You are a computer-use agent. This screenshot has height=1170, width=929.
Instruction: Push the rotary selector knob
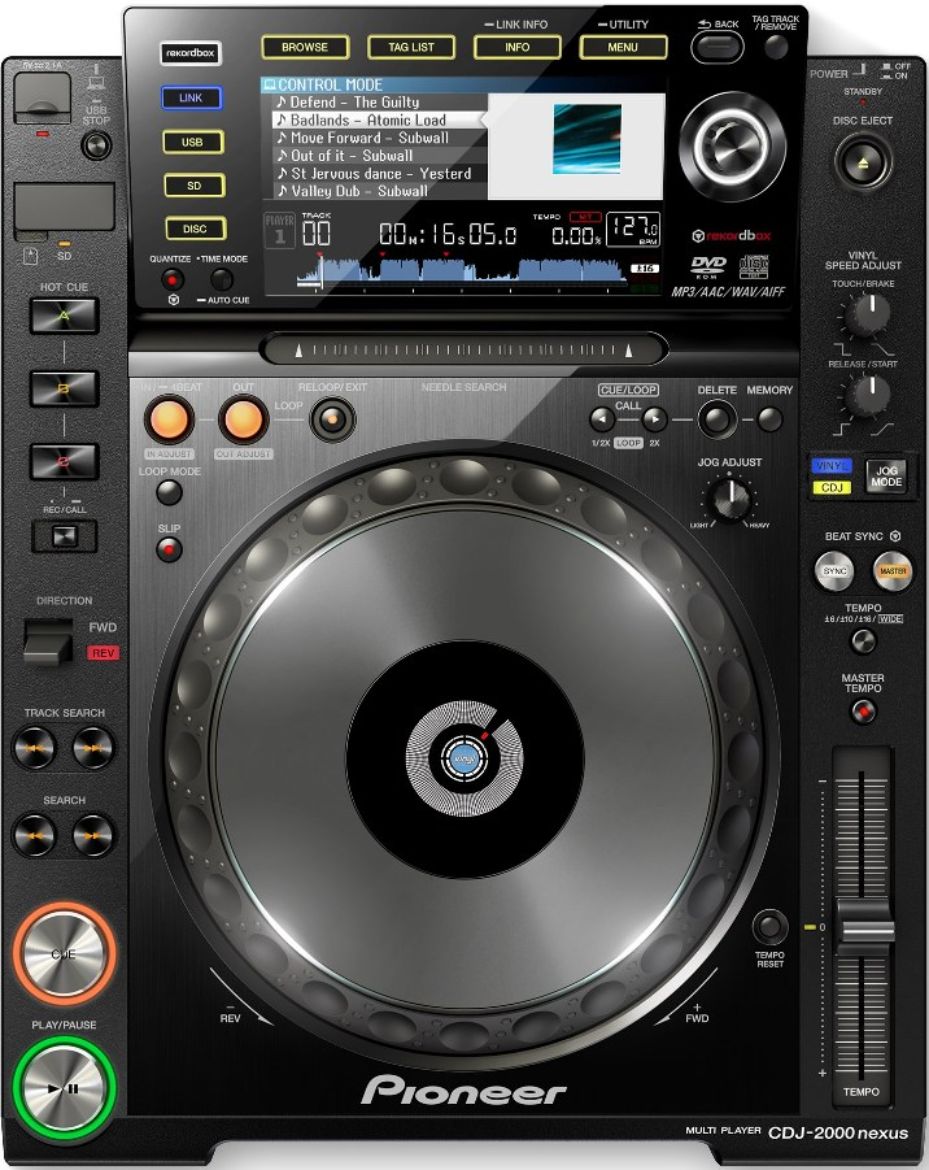click(732, 146)
